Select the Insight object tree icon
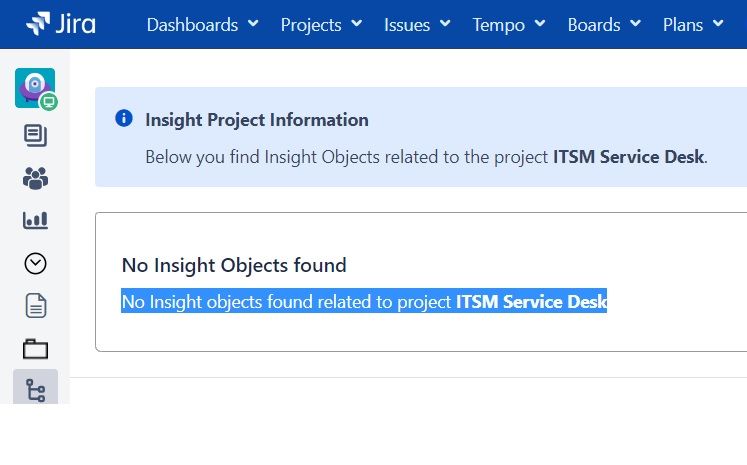 click(35, 390)
